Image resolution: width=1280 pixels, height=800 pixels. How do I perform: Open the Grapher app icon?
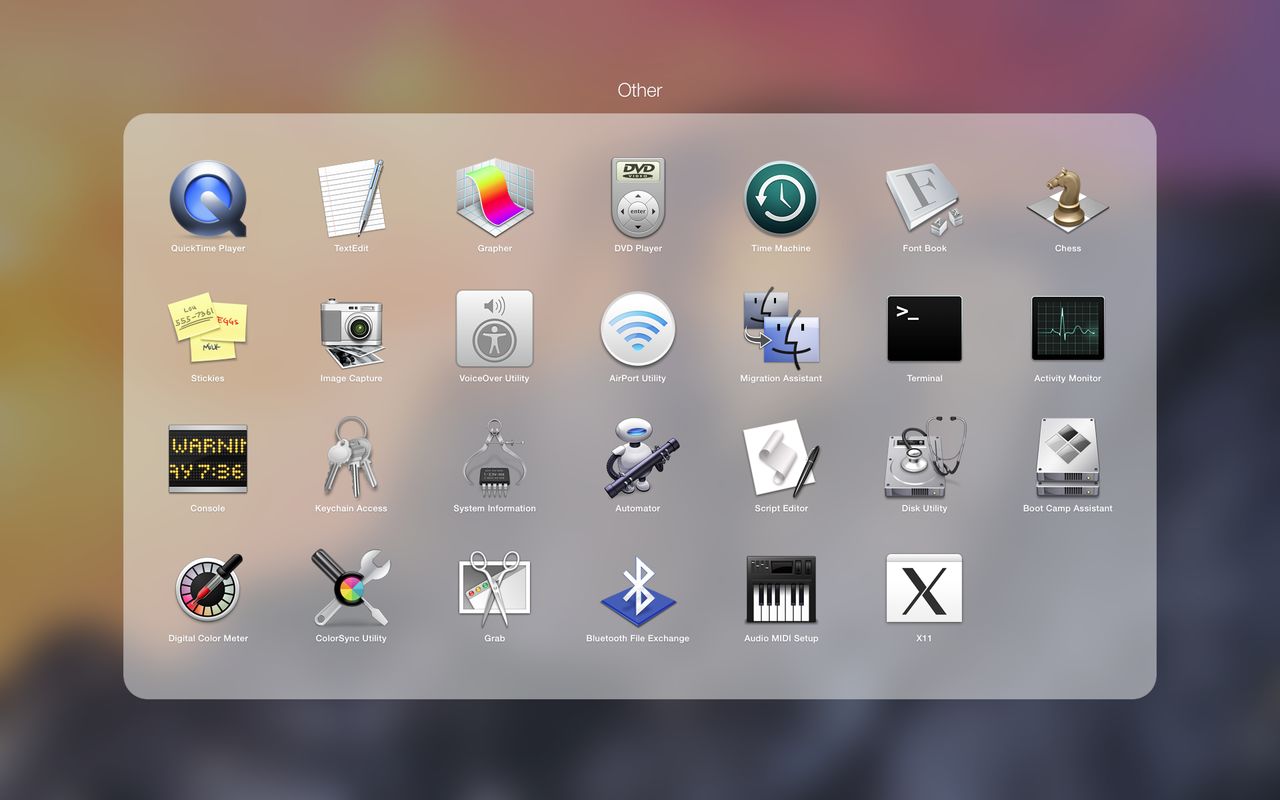click(495, 199)
